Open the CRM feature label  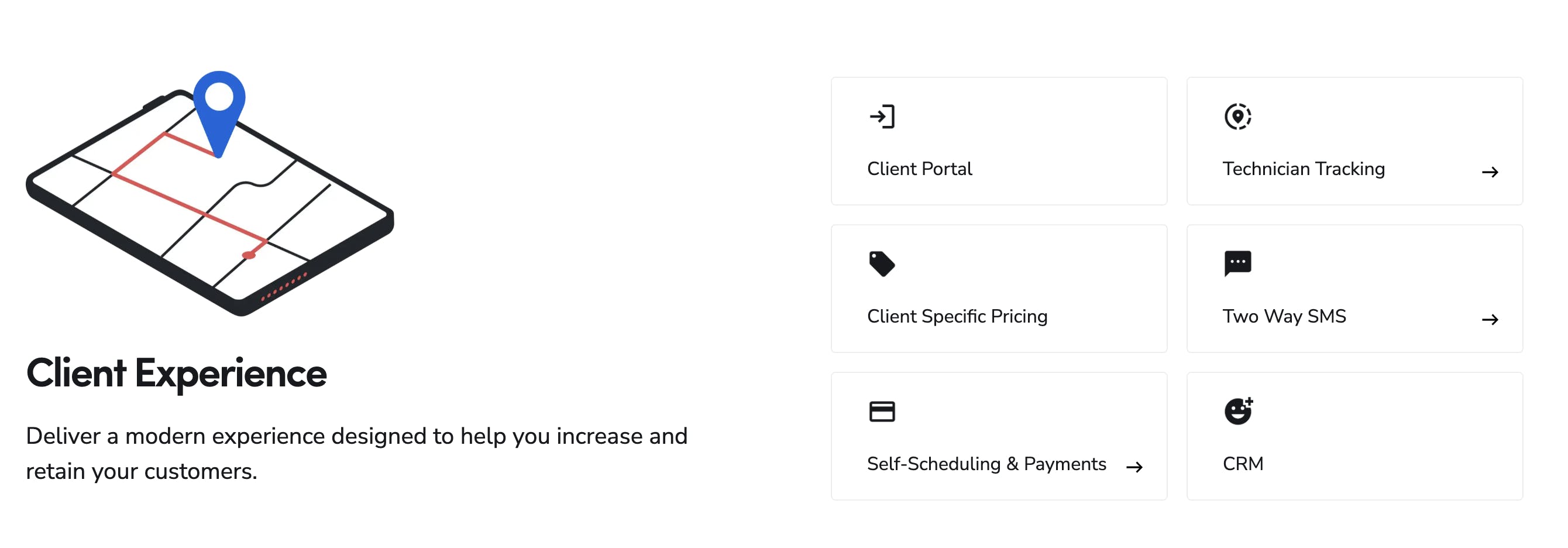pyautogui.click(x=1243, y=464)
